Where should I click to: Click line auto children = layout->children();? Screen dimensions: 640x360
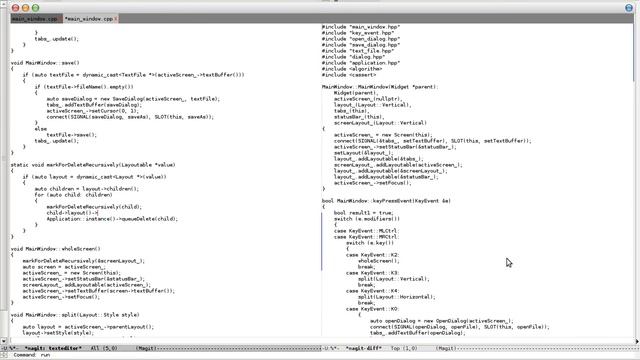87,189
